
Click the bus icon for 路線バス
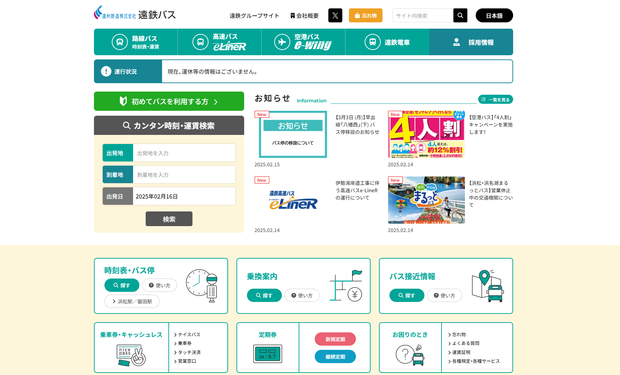119,42
